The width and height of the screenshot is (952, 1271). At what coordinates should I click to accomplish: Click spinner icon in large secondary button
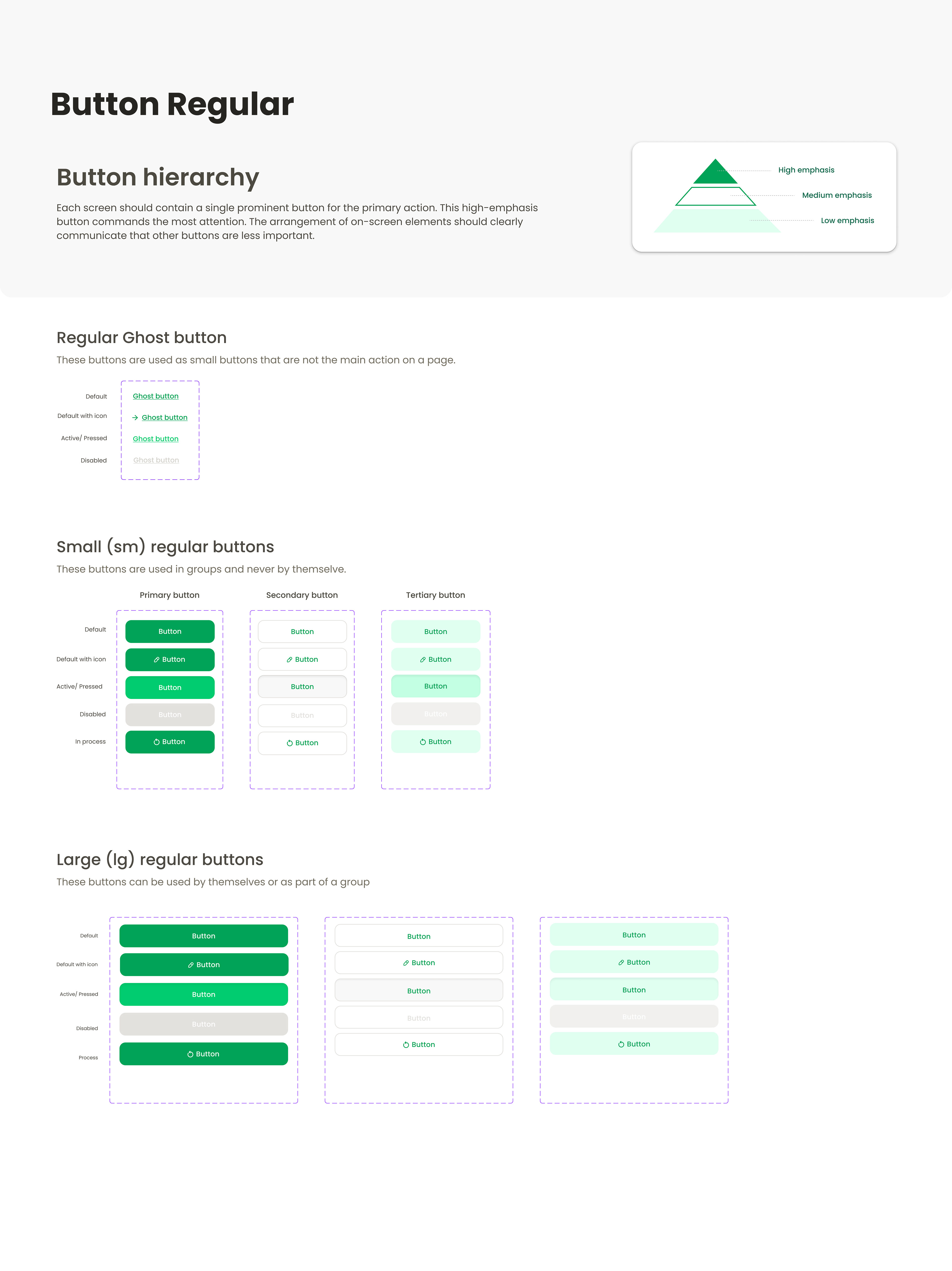point(406,1045)
